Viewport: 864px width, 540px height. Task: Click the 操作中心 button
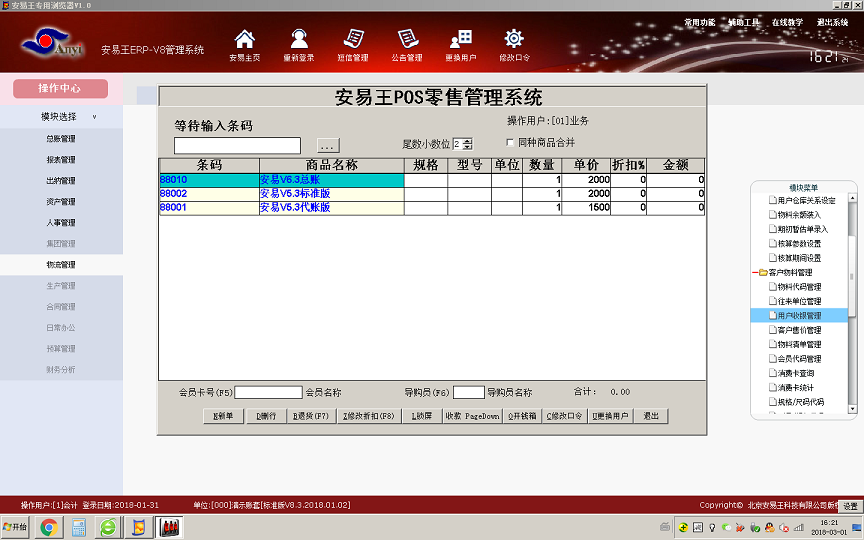coord(60,88)
